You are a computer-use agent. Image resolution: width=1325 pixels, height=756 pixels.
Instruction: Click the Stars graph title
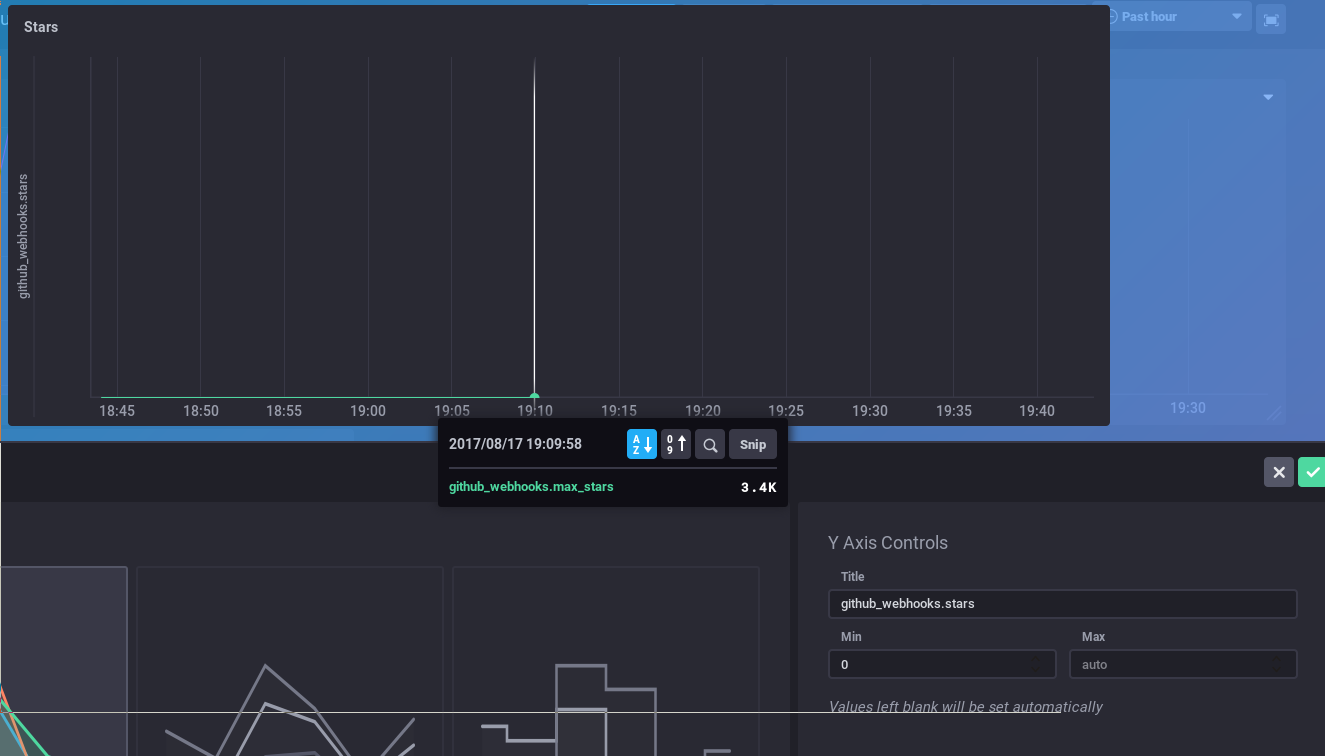40,27
